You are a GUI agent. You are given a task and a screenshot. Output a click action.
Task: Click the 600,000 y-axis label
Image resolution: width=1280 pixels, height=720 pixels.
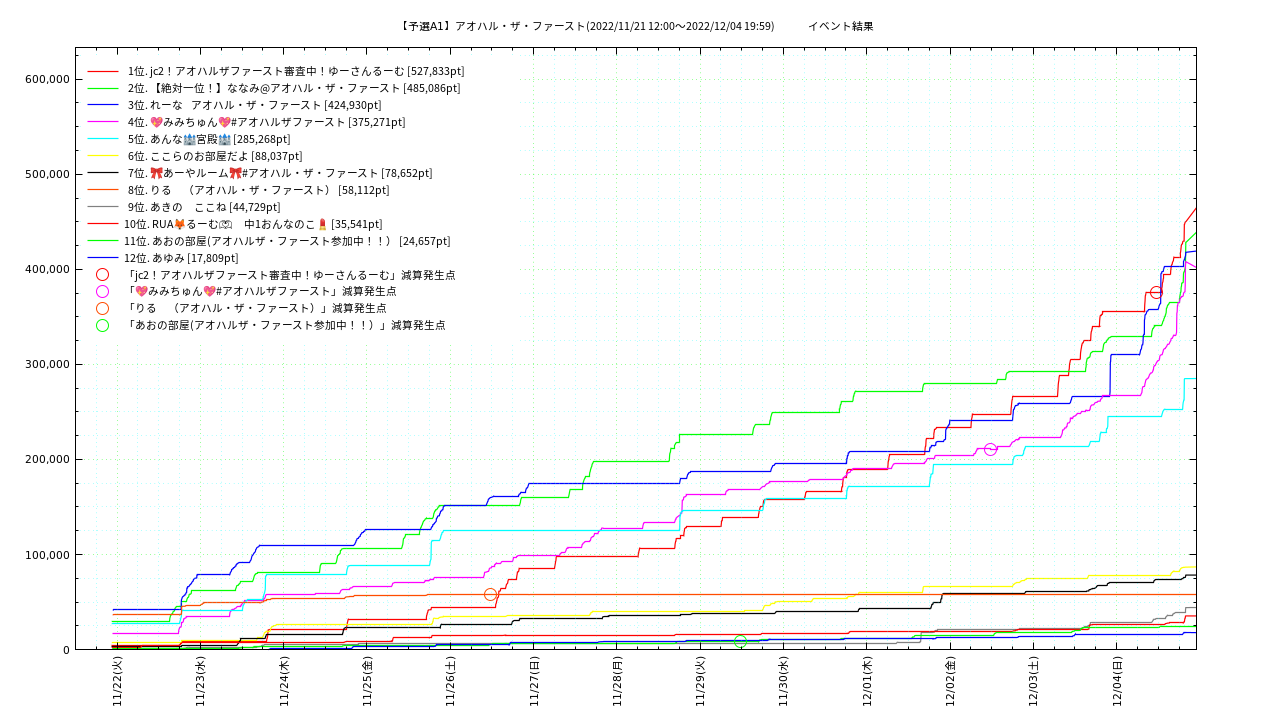coord(46,79)
